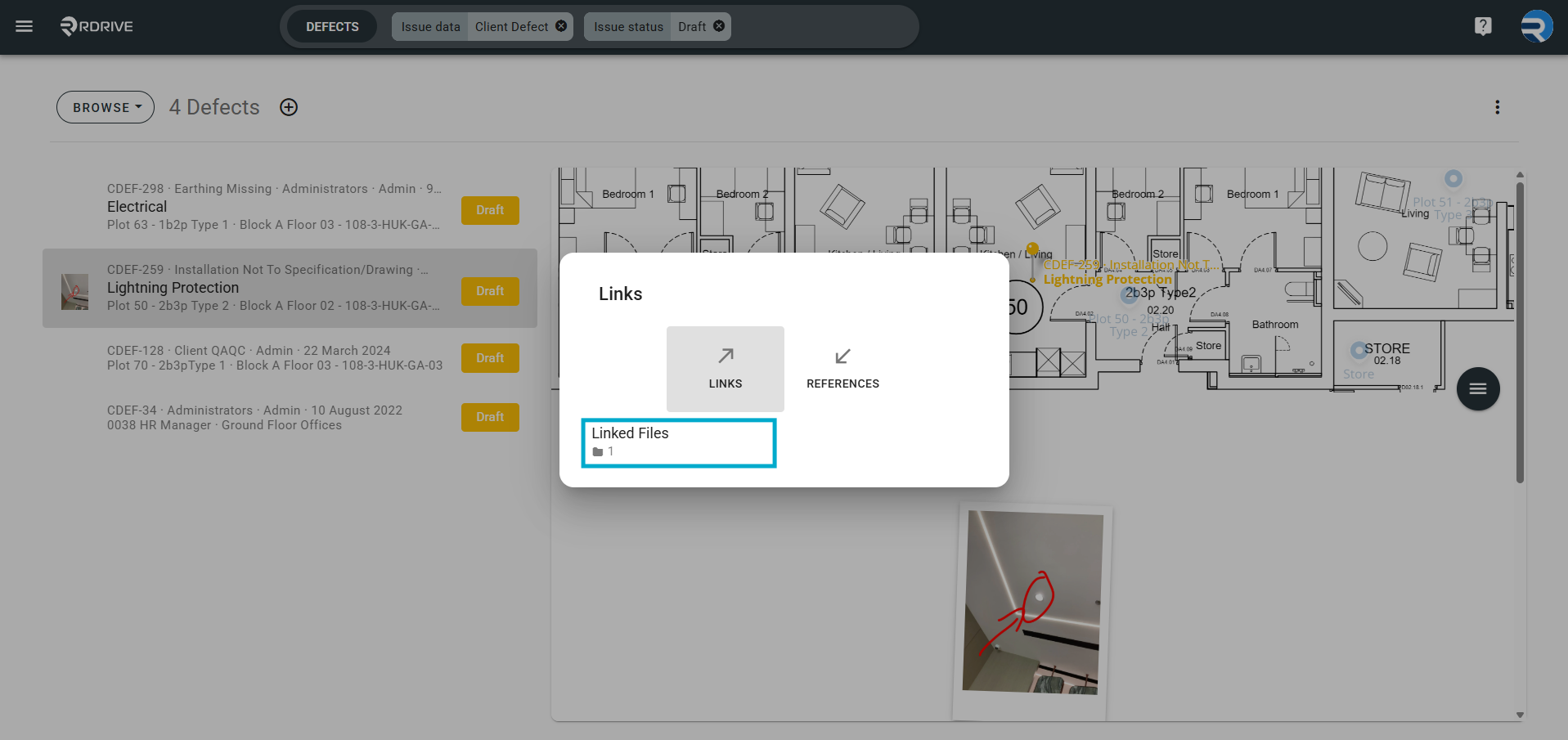Click the RDrive logo

click(97, 26)
